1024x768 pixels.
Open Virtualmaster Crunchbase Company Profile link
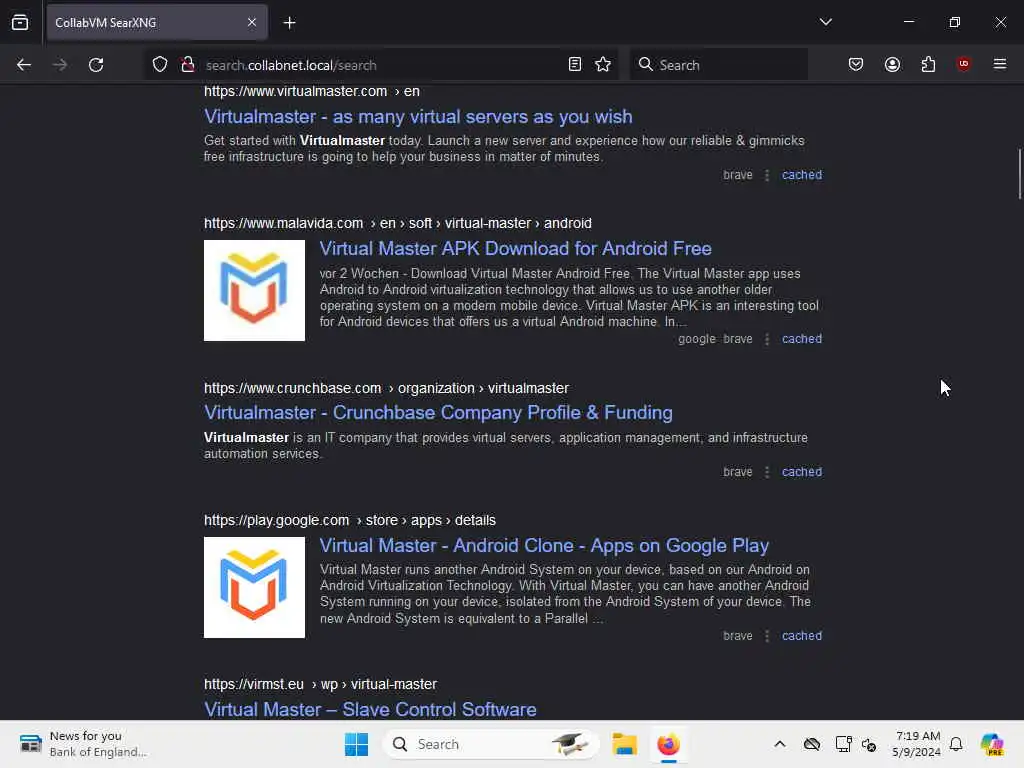coord(438,413)
